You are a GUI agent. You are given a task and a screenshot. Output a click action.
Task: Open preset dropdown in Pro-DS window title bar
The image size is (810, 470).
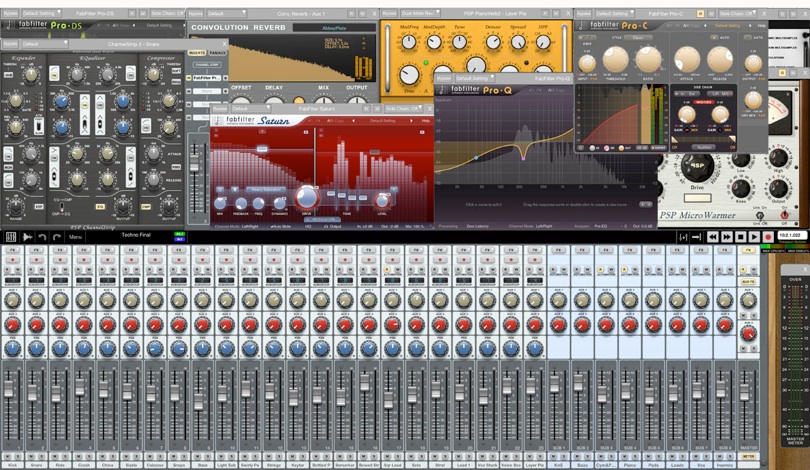point(41,13)
